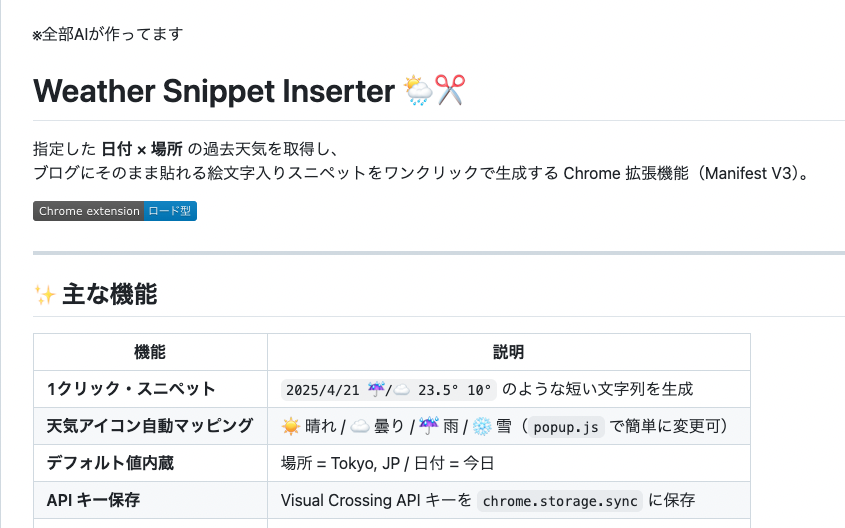This screenshot has height=528, width=845.
Task: Click the 天気アイコン自動マッピング cell
Action: 150,426
